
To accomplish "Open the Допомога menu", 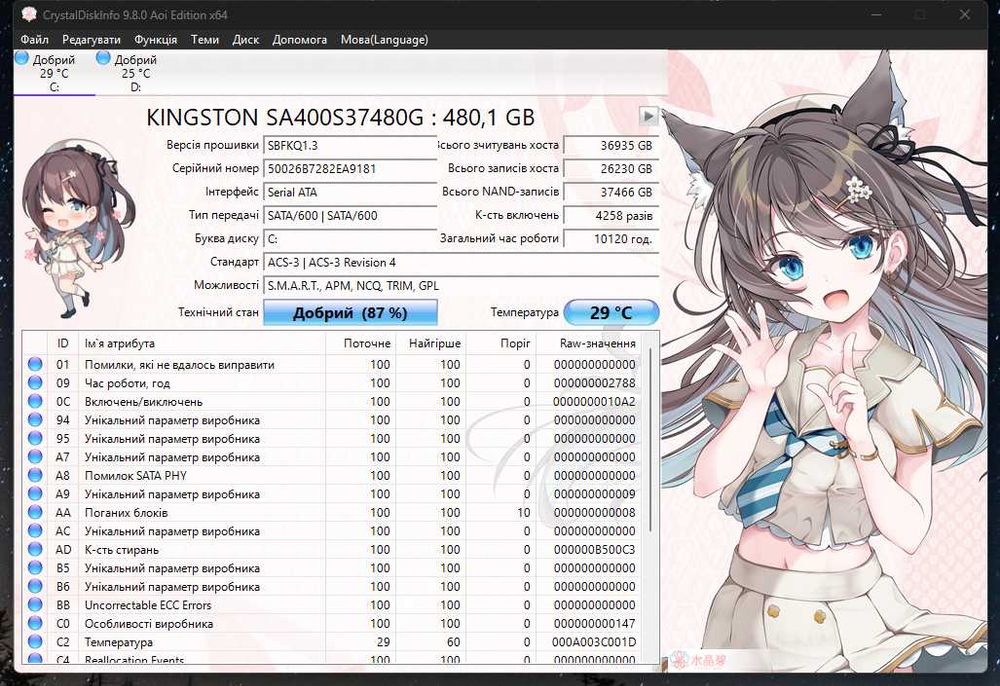I will pyautogui.click(x=299, y=40).
